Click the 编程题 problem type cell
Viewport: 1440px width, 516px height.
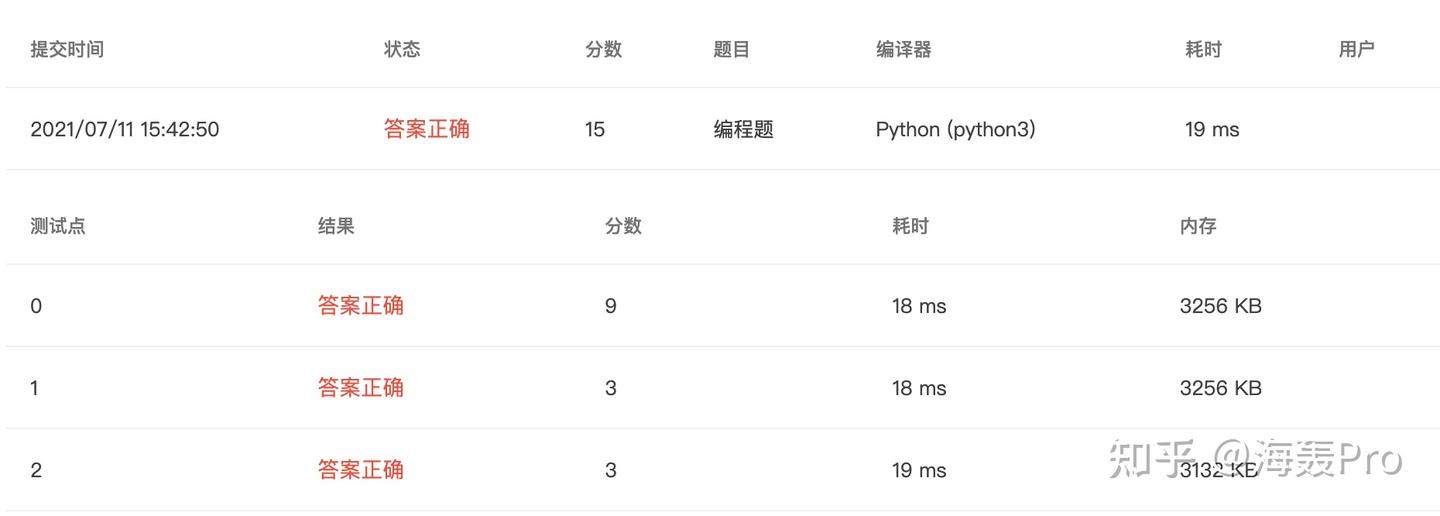(743, 129)
